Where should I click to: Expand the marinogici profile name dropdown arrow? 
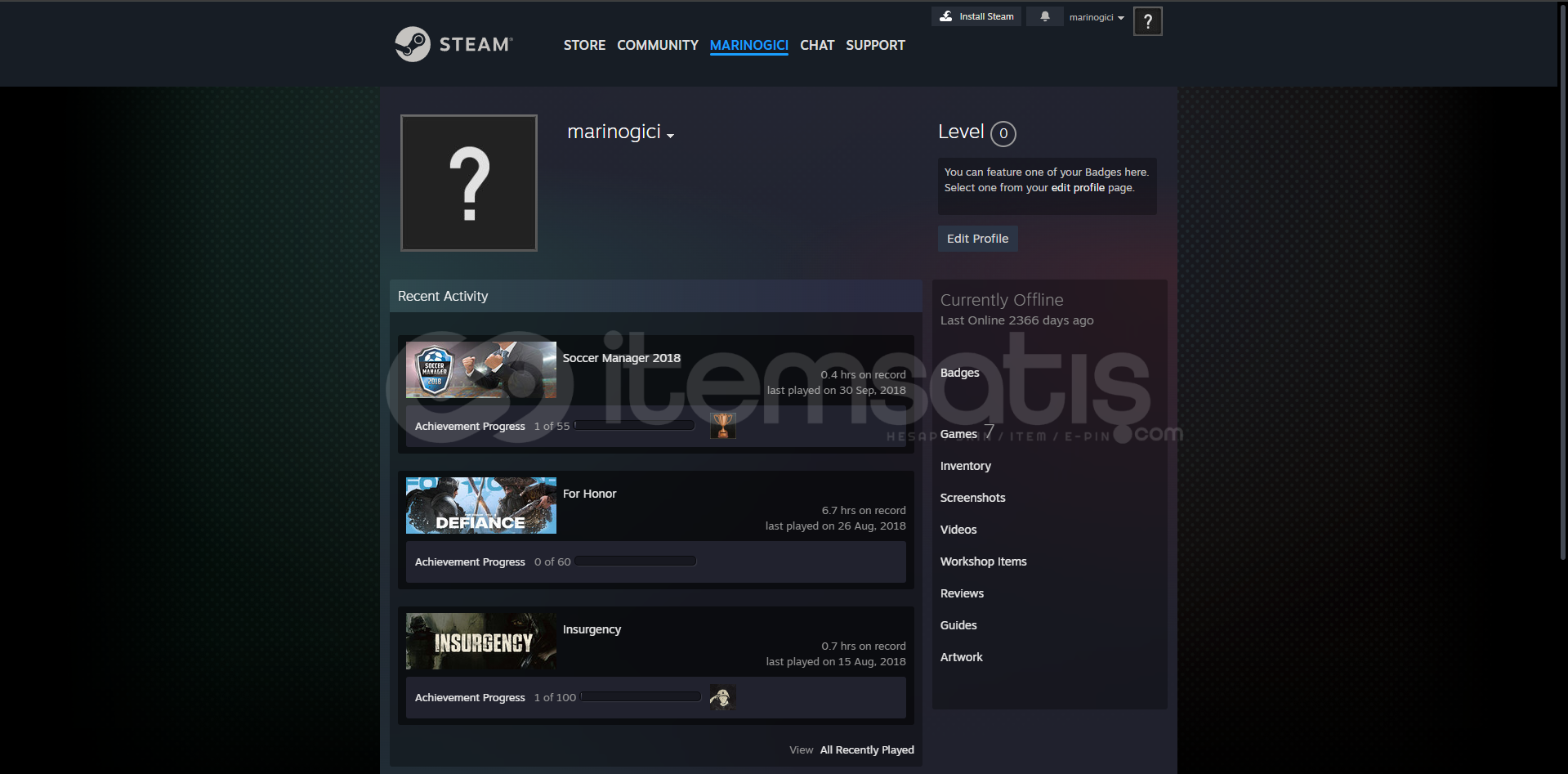point(670,136)
